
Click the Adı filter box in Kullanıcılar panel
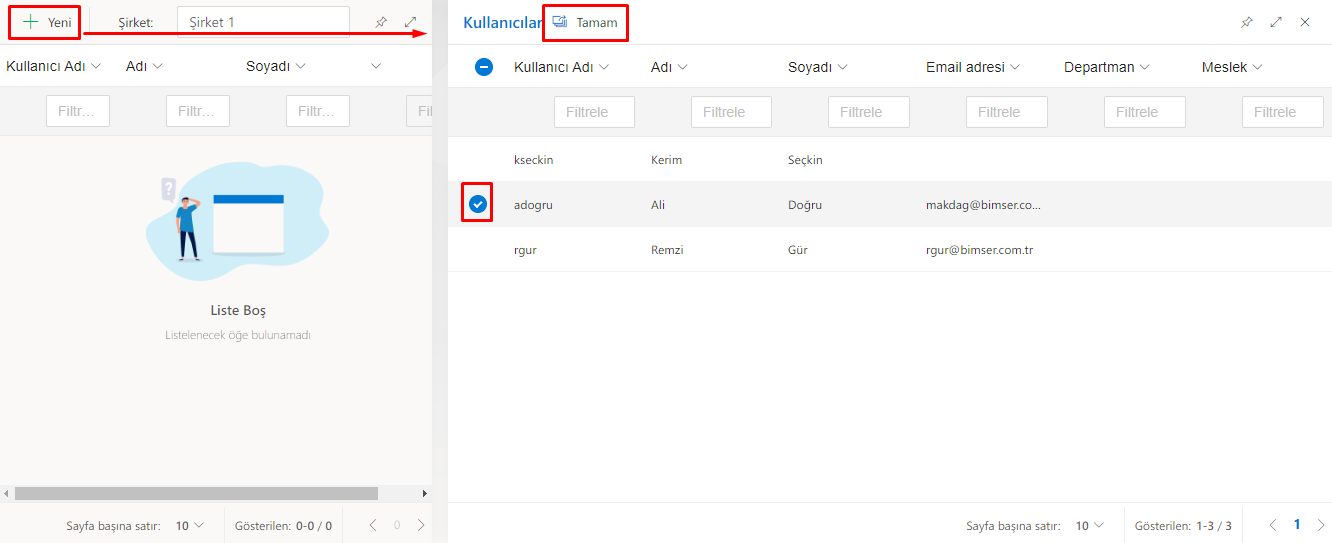coord(731,112)
